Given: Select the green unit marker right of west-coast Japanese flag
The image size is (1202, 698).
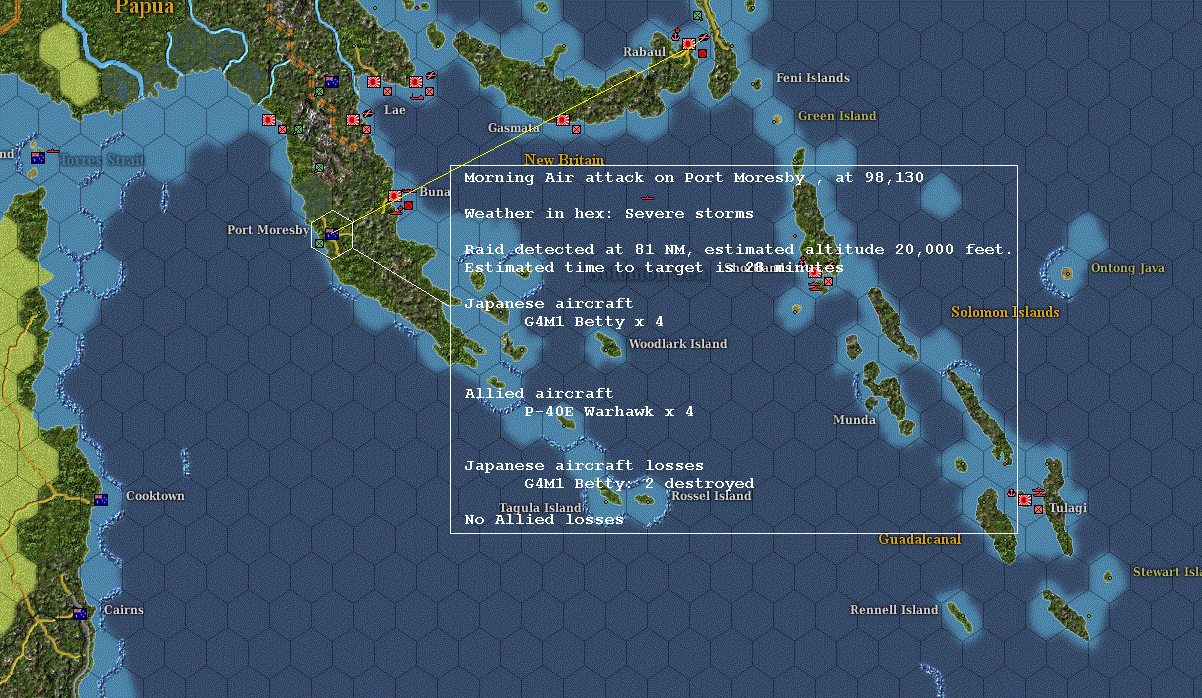Looking at the screenshot, I should coord(298,129).
